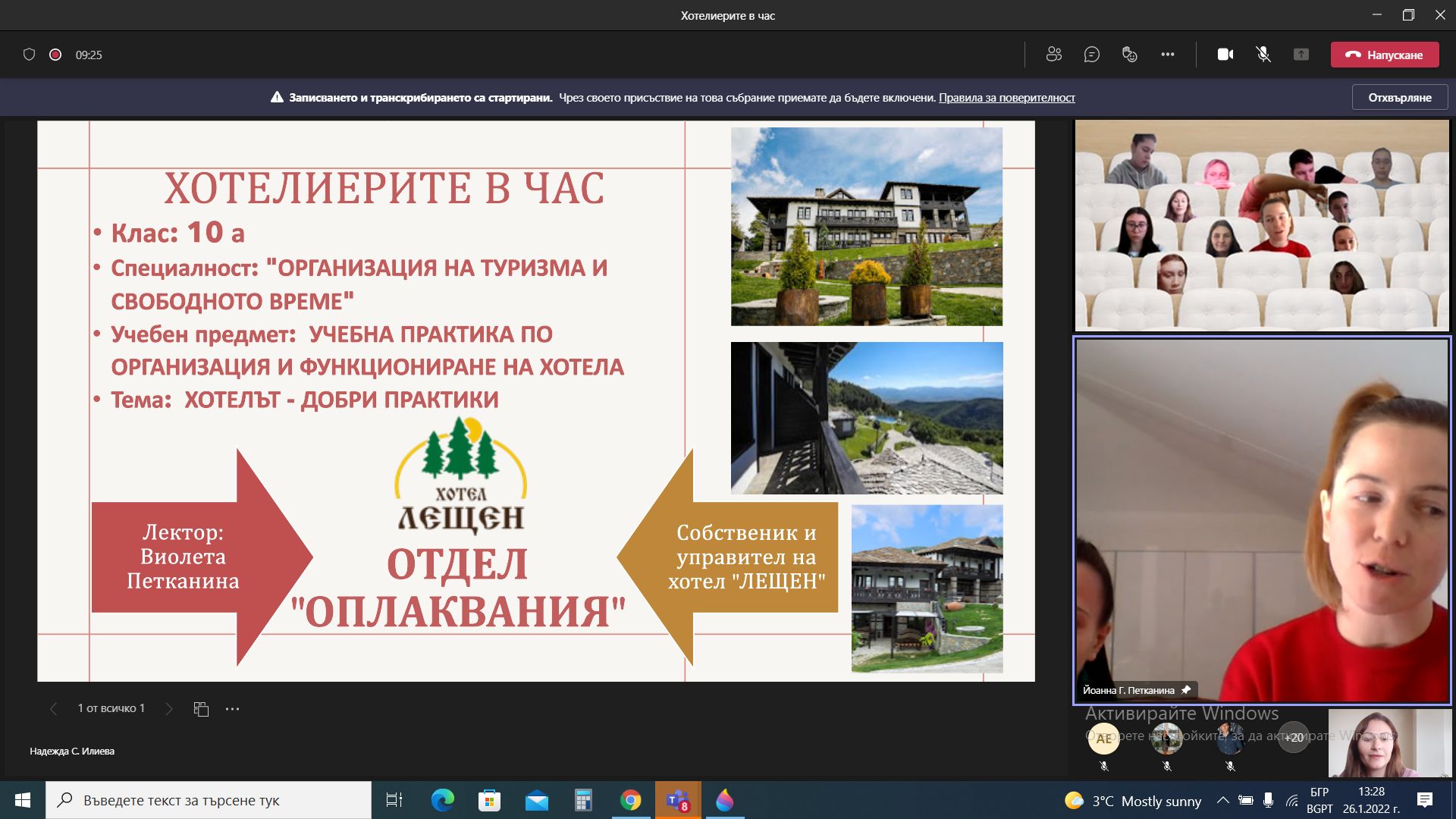This screenshot has height=819, width=1456.
Task: Open Microsoft Edge from taskbar
Action: (x=442, y=800)
